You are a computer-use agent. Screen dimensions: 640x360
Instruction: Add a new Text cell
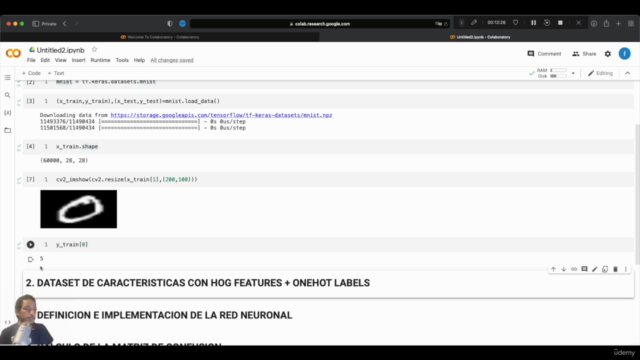(56, 73)
